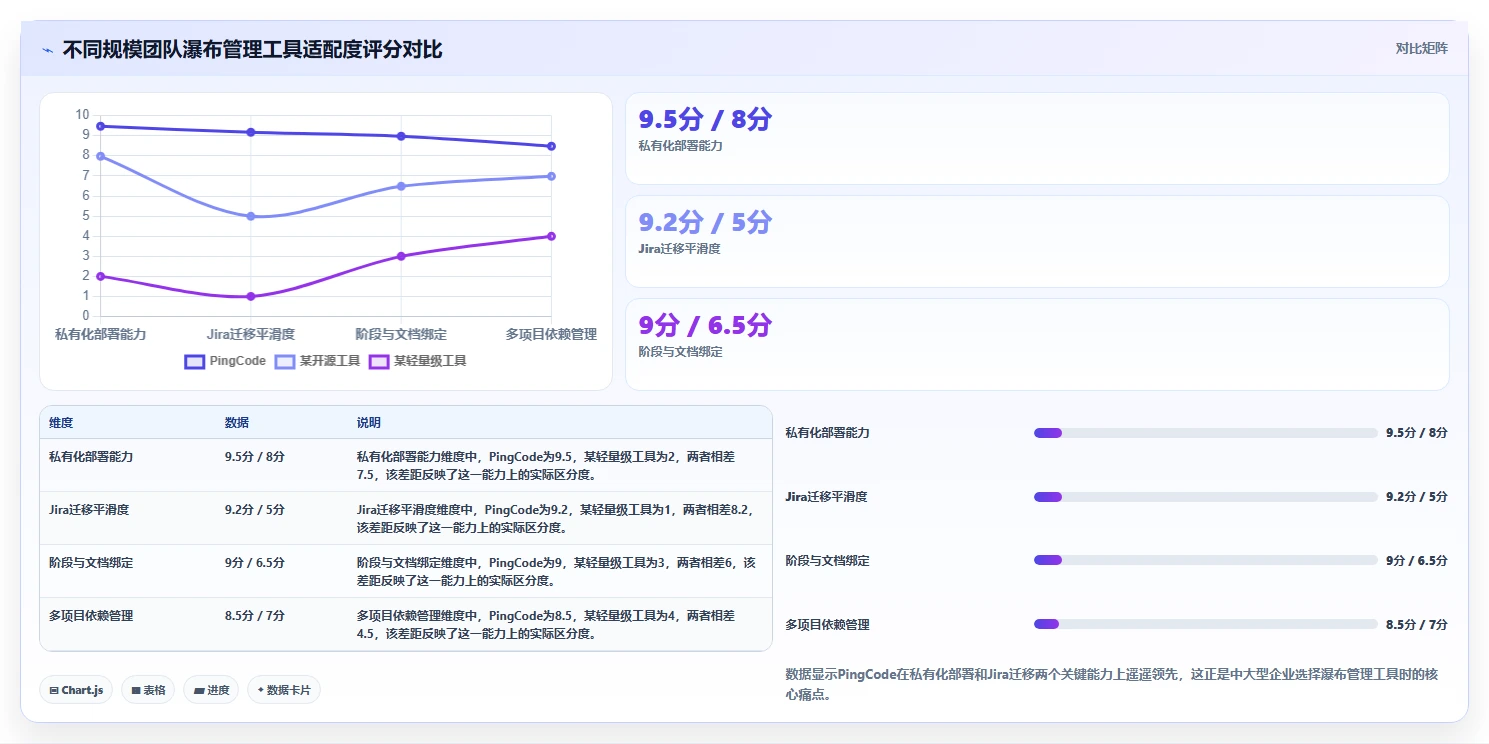
Task: Toggle the 某开源工具 legend swatch
Action: click(x=285, y=361)
